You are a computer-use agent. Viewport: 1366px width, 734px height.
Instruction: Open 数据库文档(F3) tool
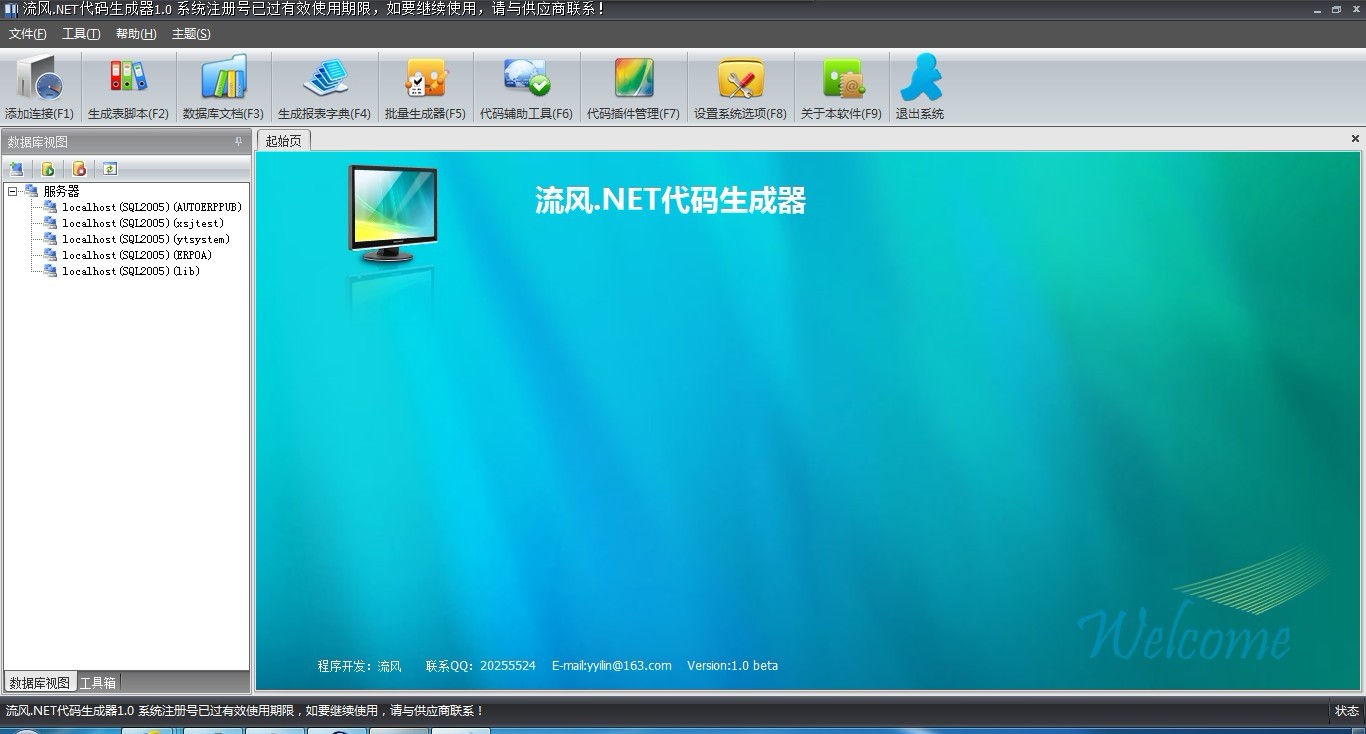click(223, 80)
